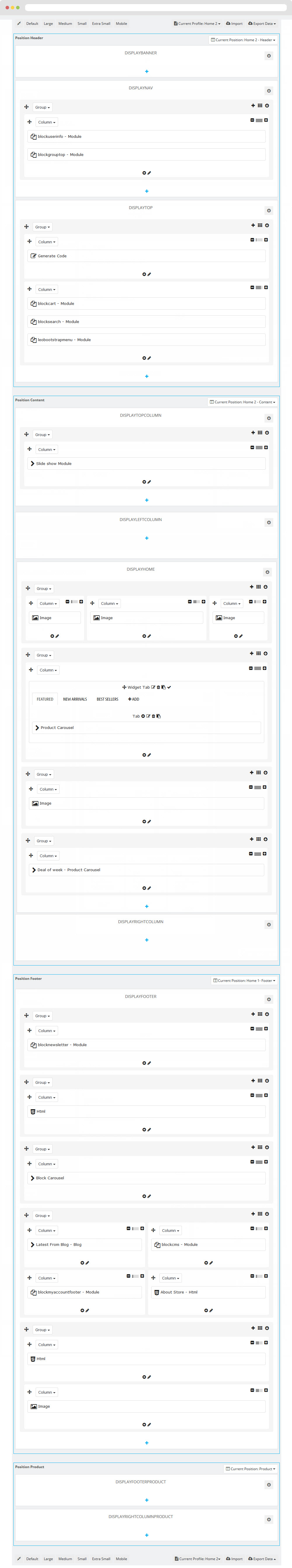Select the Slide show Module widget

[x=147, y=464]
